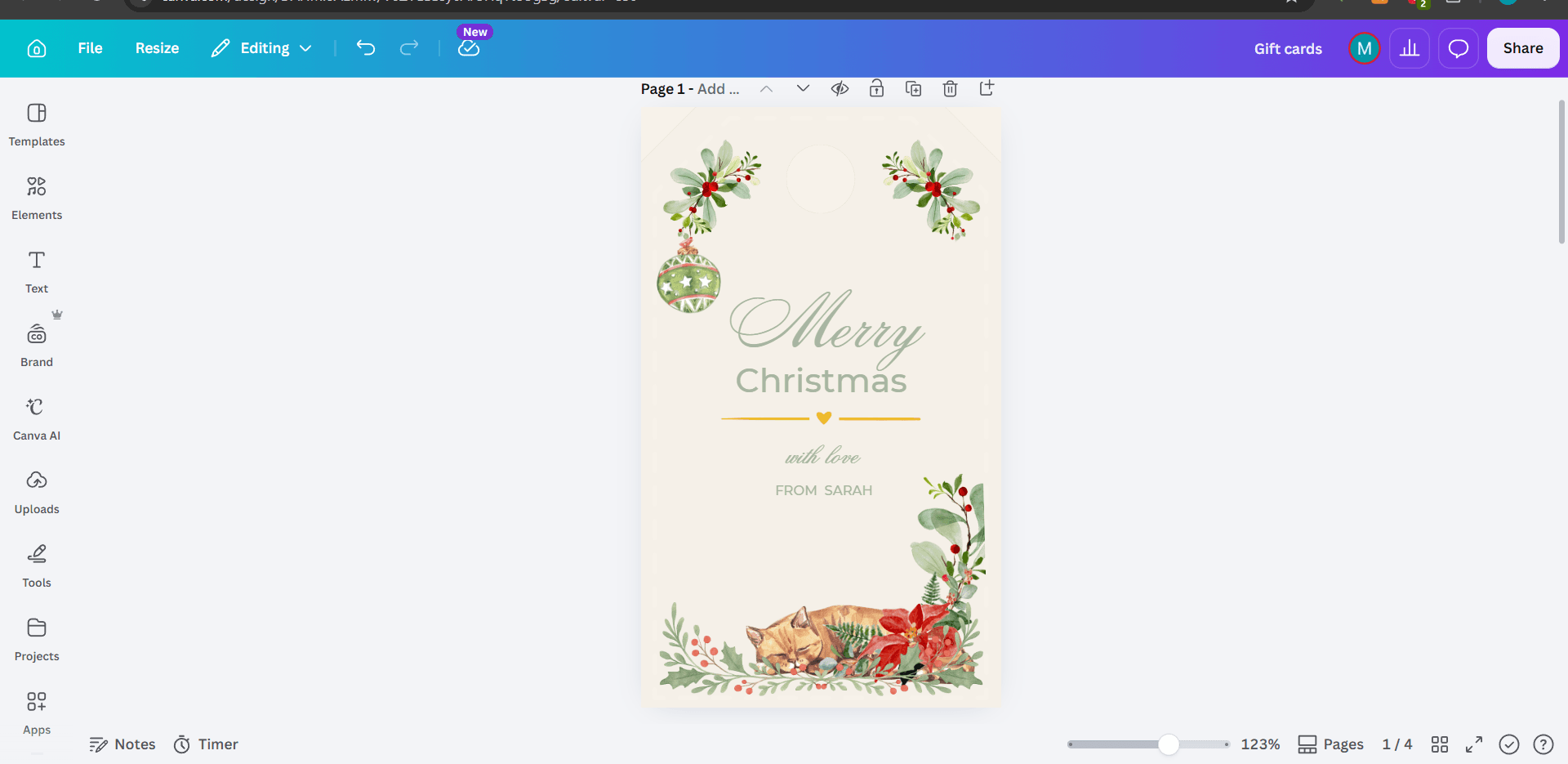
Task: Click the Share button
Action: coord(1523,48)
